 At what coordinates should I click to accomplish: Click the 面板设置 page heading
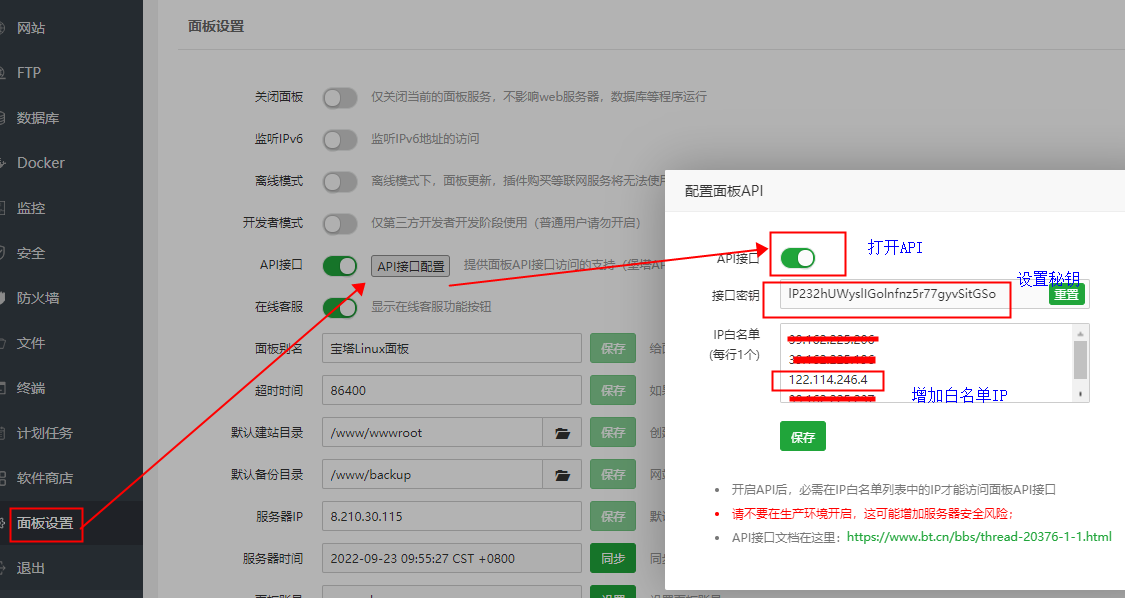pyautogui.click(x=216, y=27)
